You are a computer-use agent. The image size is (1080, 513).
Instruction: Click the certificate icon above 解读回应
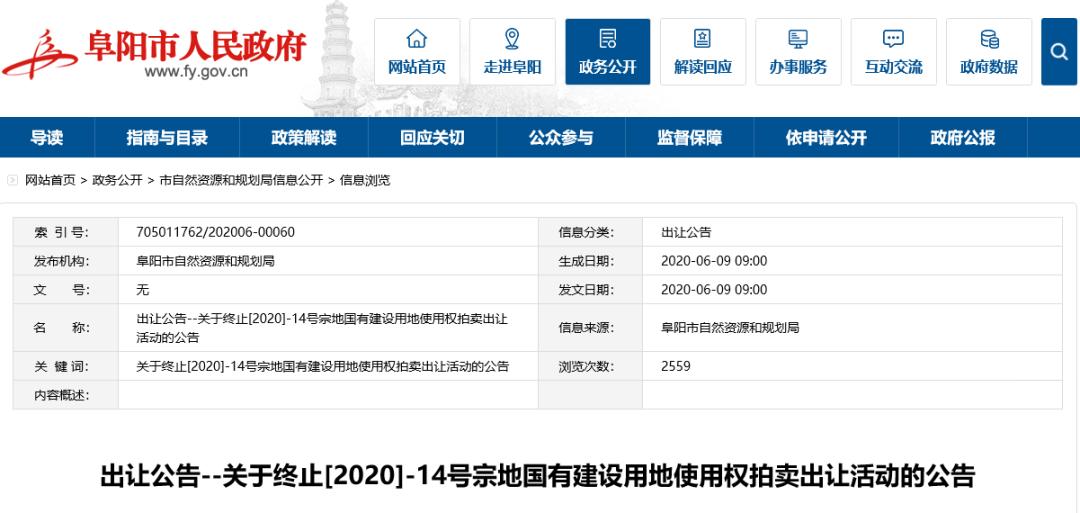tap(703, 39)
